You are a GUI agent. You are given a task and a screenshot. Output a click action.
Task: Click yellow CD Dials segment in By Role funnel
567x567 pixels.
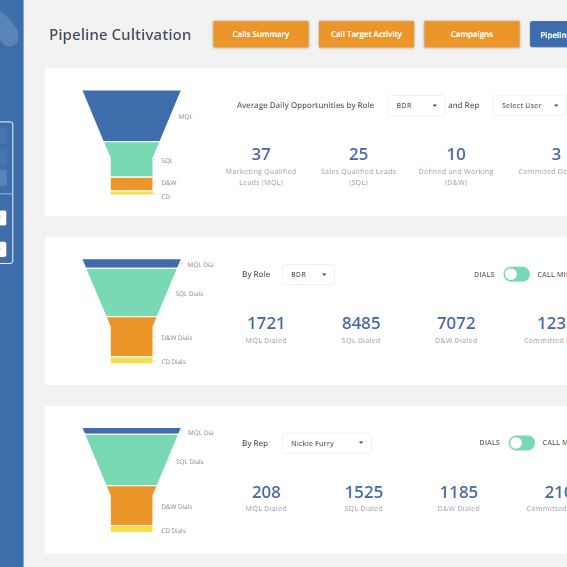(132, 360)
